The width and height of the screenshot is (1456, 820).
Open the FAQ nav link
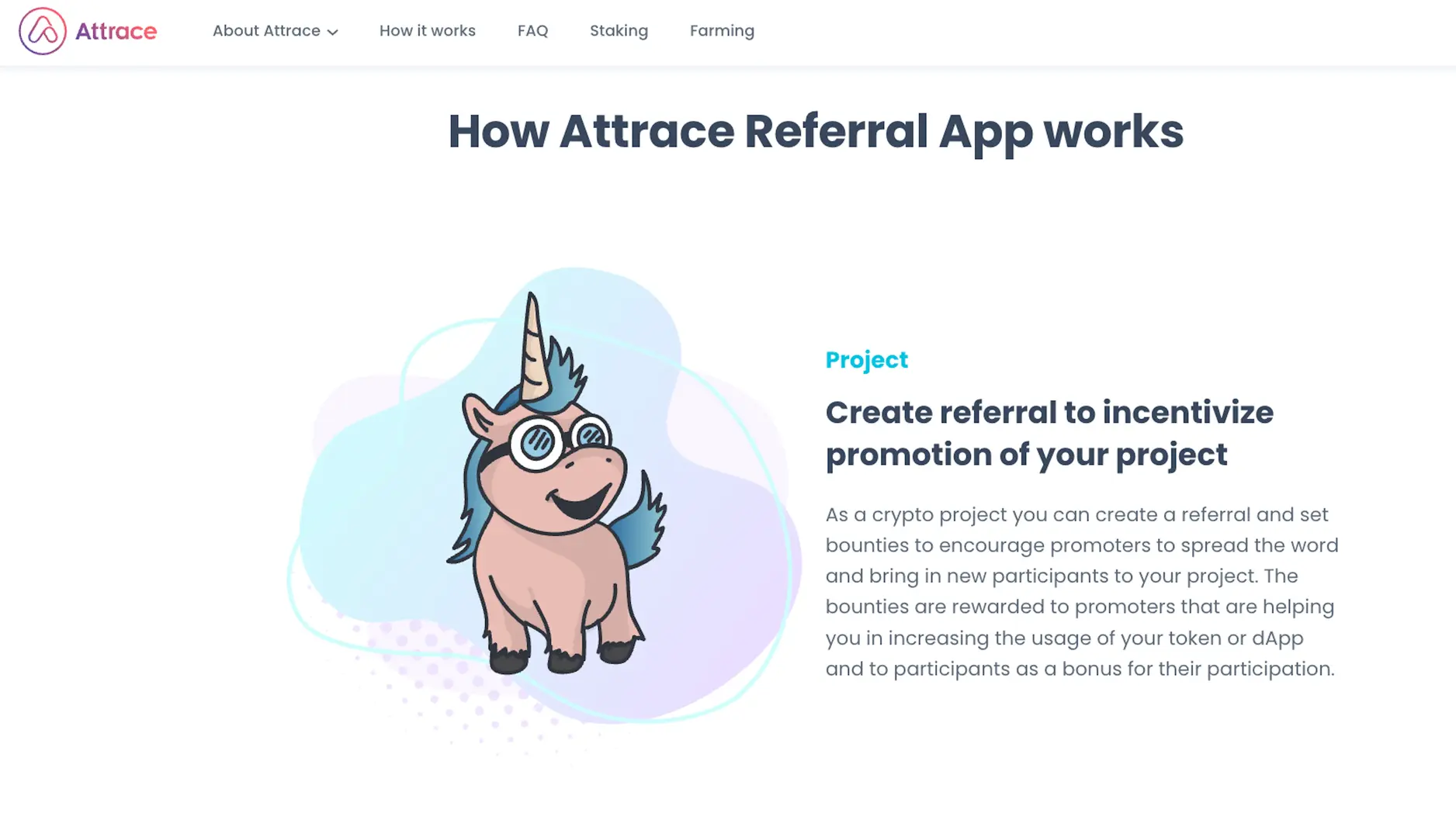[x=532, y=31]
